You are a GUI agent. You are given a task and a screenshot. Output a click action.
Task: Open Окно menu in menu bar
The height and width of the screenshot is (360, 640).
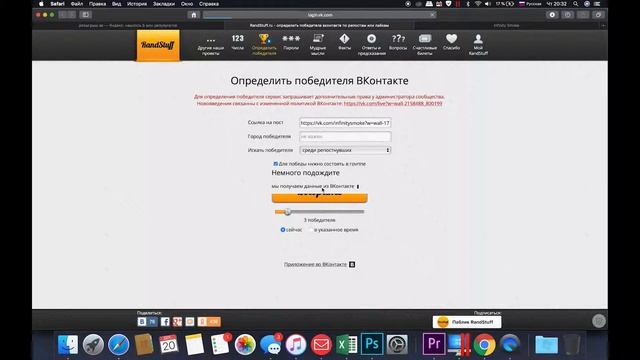(187, 4)
